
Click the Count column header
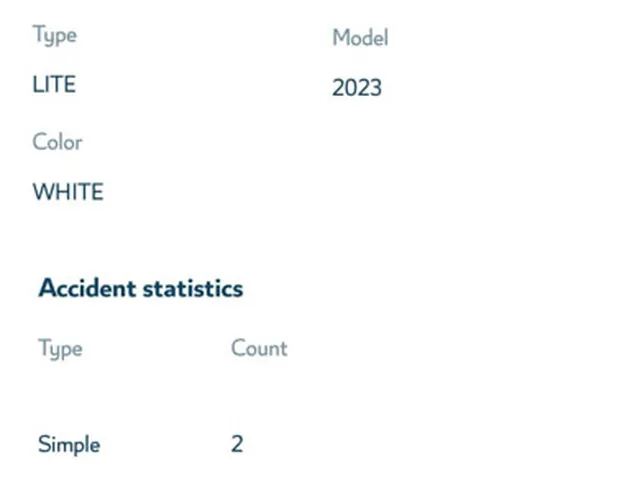pyautogui.click(x=259, y=348)
